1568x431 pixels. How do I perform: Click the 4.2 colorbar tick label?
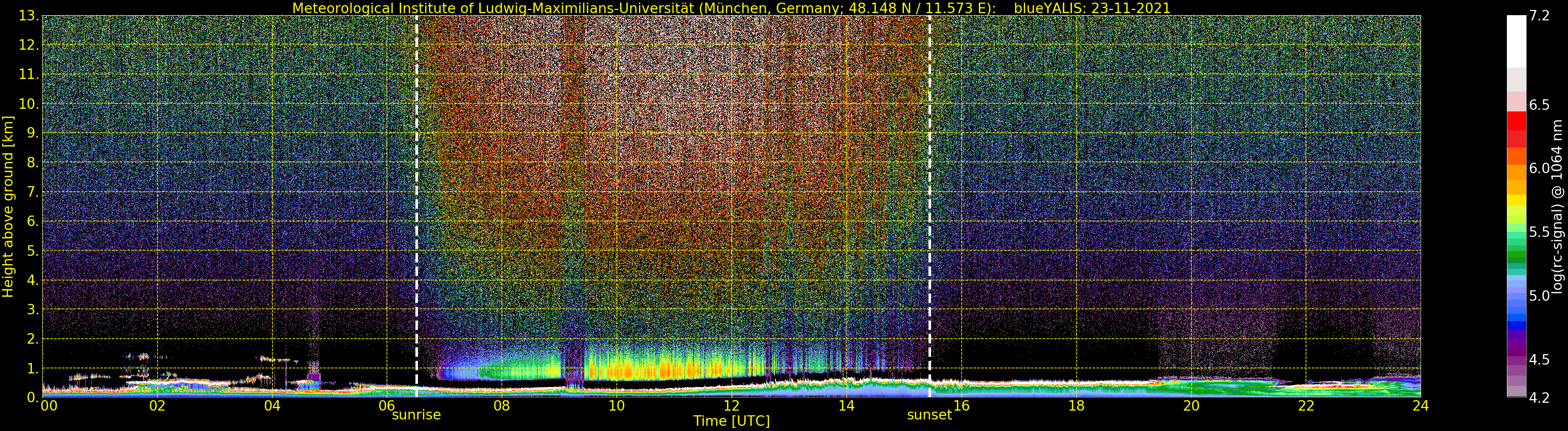(1540, 398)
